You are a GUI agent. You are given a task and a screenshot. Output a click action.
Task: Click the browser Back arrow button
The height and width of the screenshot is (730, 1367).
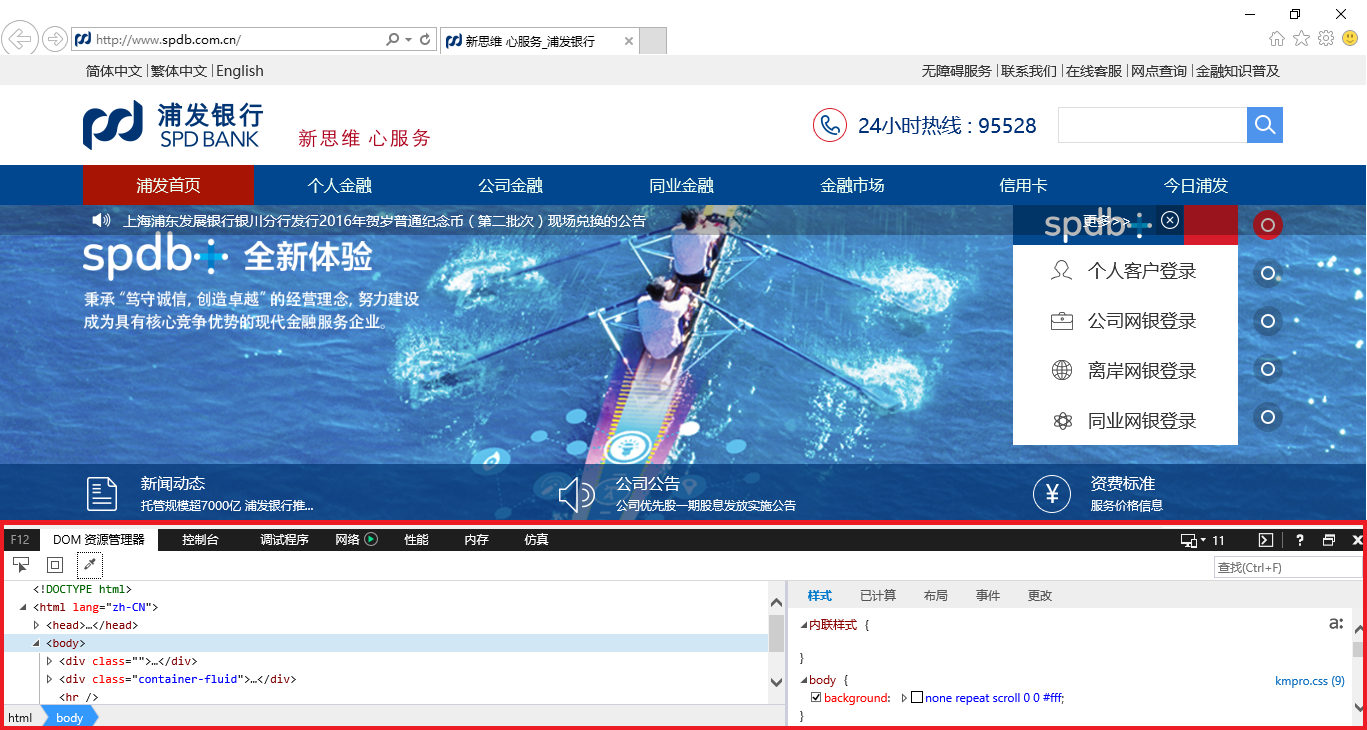pos(20,39)
